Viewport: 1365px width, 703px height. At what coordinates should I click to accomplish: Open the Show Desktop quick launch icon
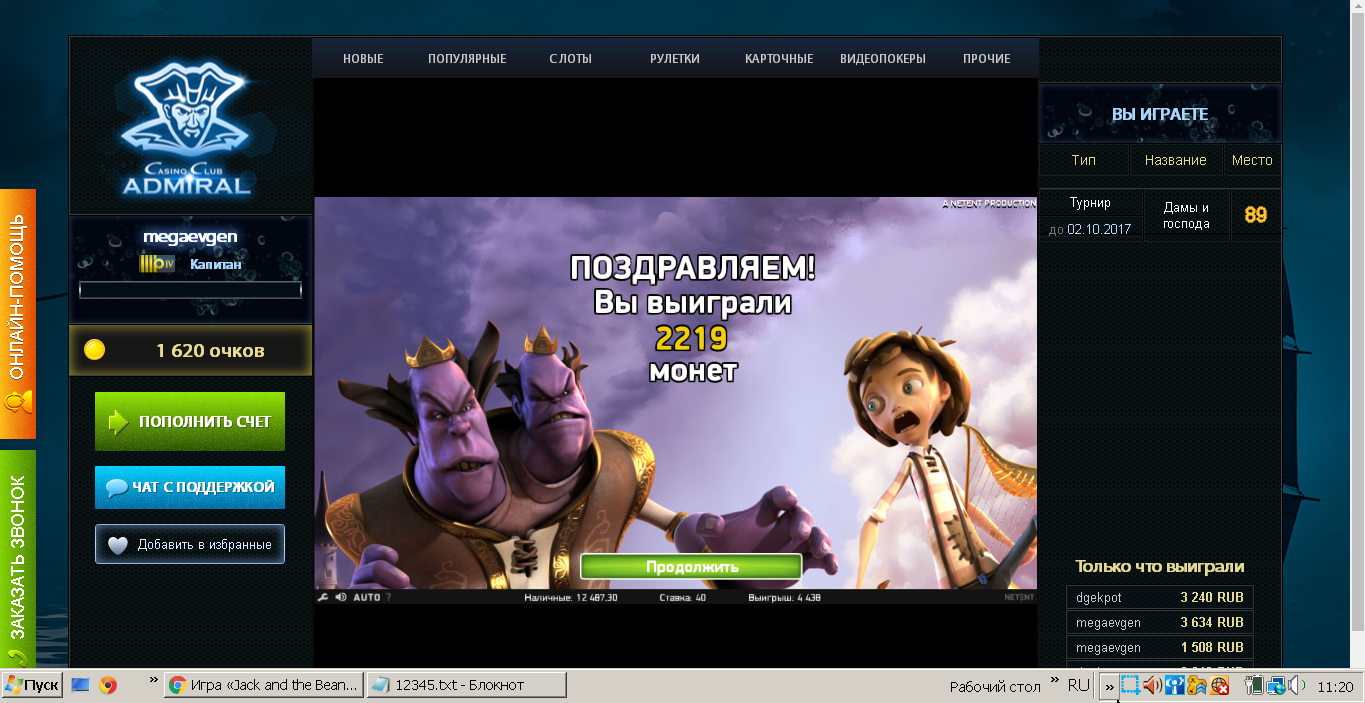click(x=80, y=685)
